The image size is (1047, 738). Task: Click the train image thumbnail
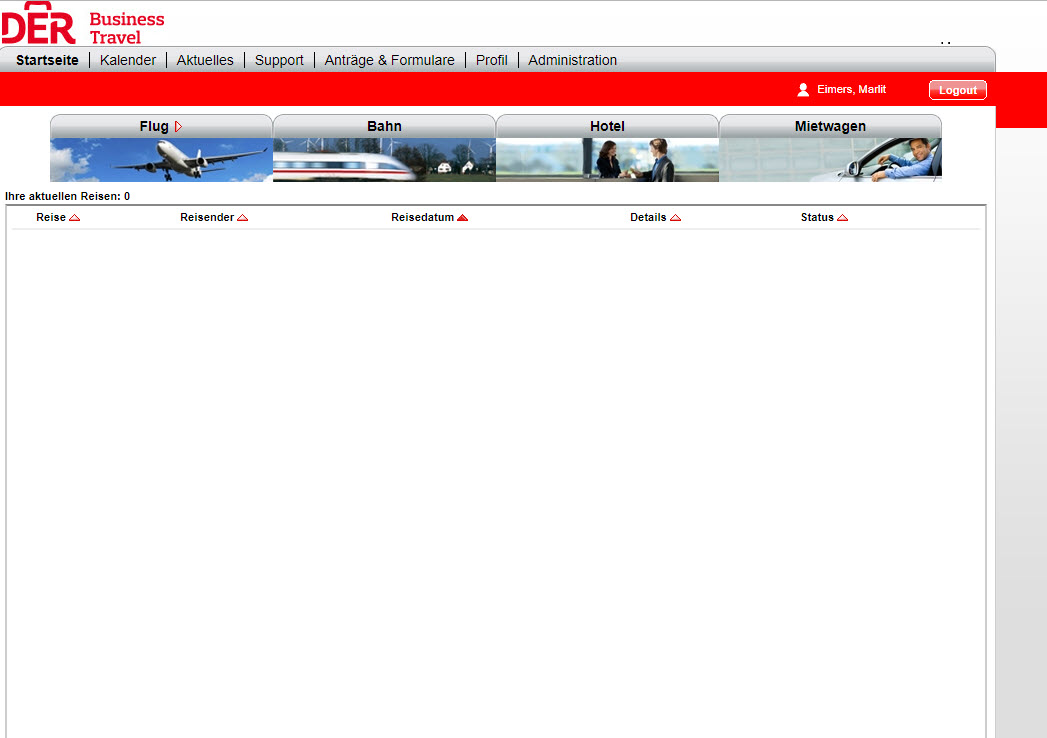(x=384, y=160)
